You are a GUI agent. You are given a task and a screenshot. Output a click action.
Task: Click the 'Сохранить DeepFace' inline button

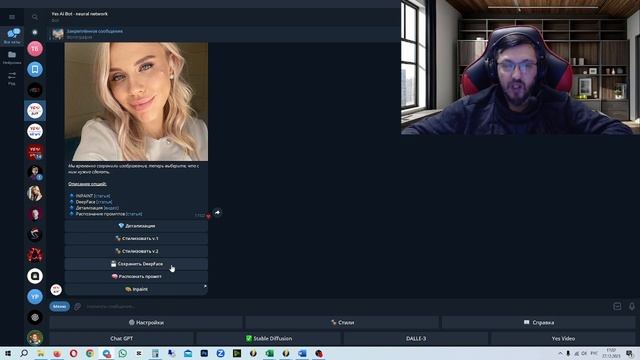[136, 264]
